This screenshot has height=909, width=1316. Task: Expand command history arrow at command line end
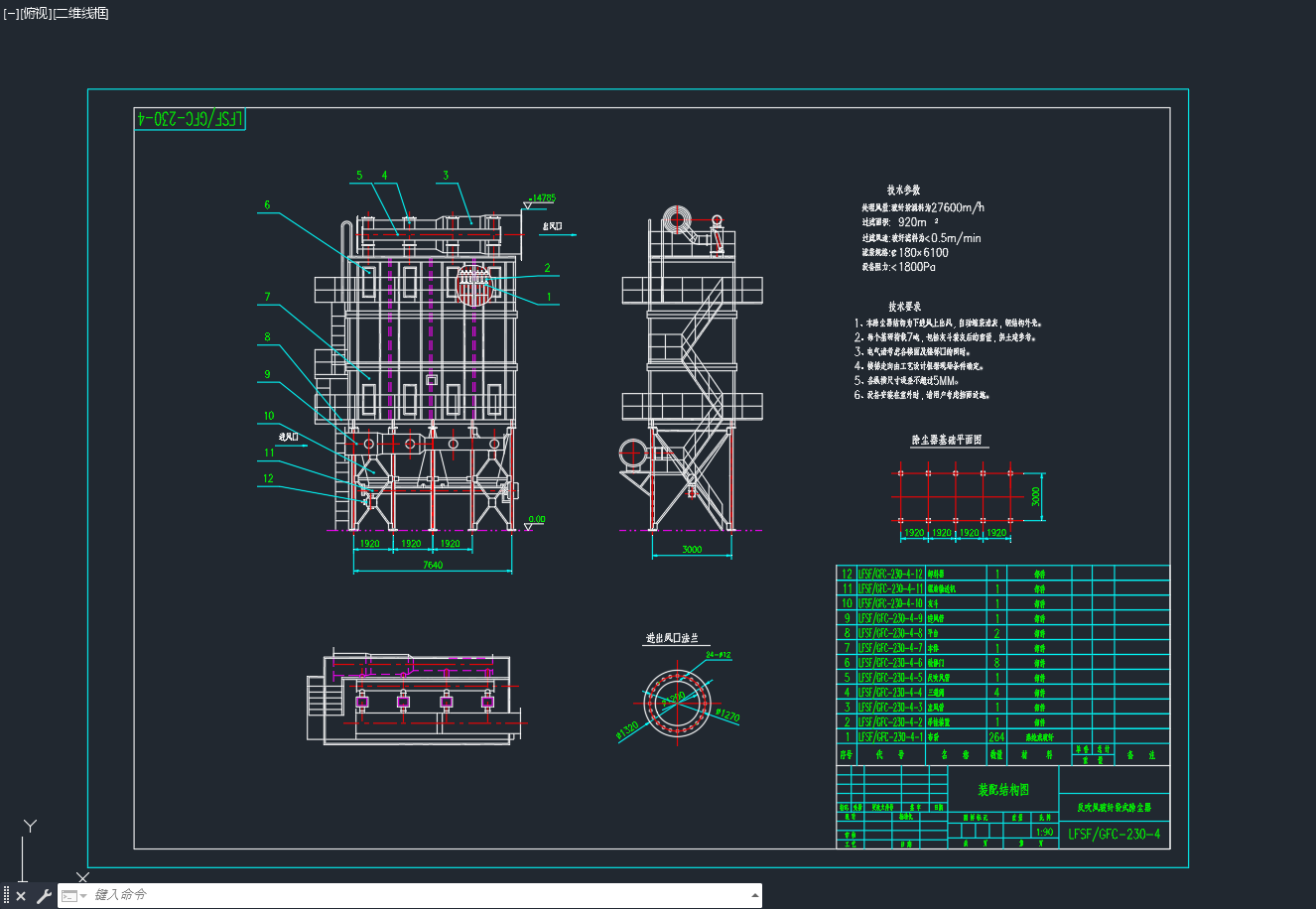pyautogui.click(x=754, y=895)
